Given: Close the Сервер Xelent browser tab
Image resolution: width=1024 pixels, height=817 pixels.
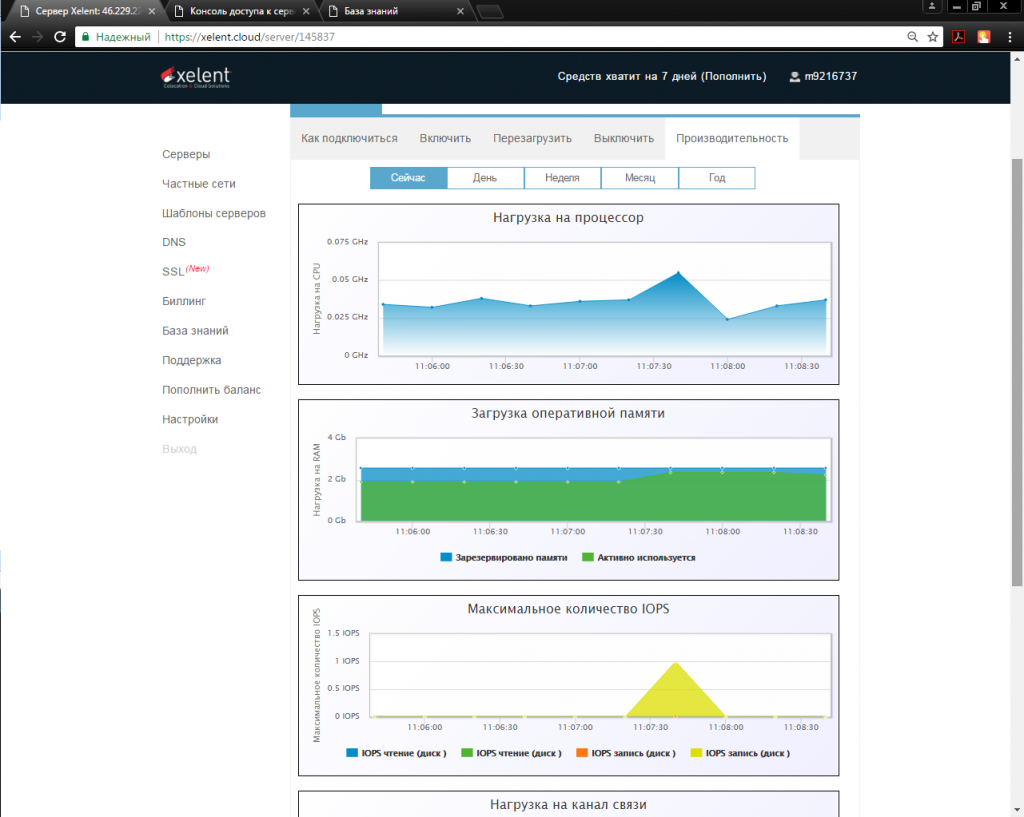Looking at the screenshot, I should (152, 11).
